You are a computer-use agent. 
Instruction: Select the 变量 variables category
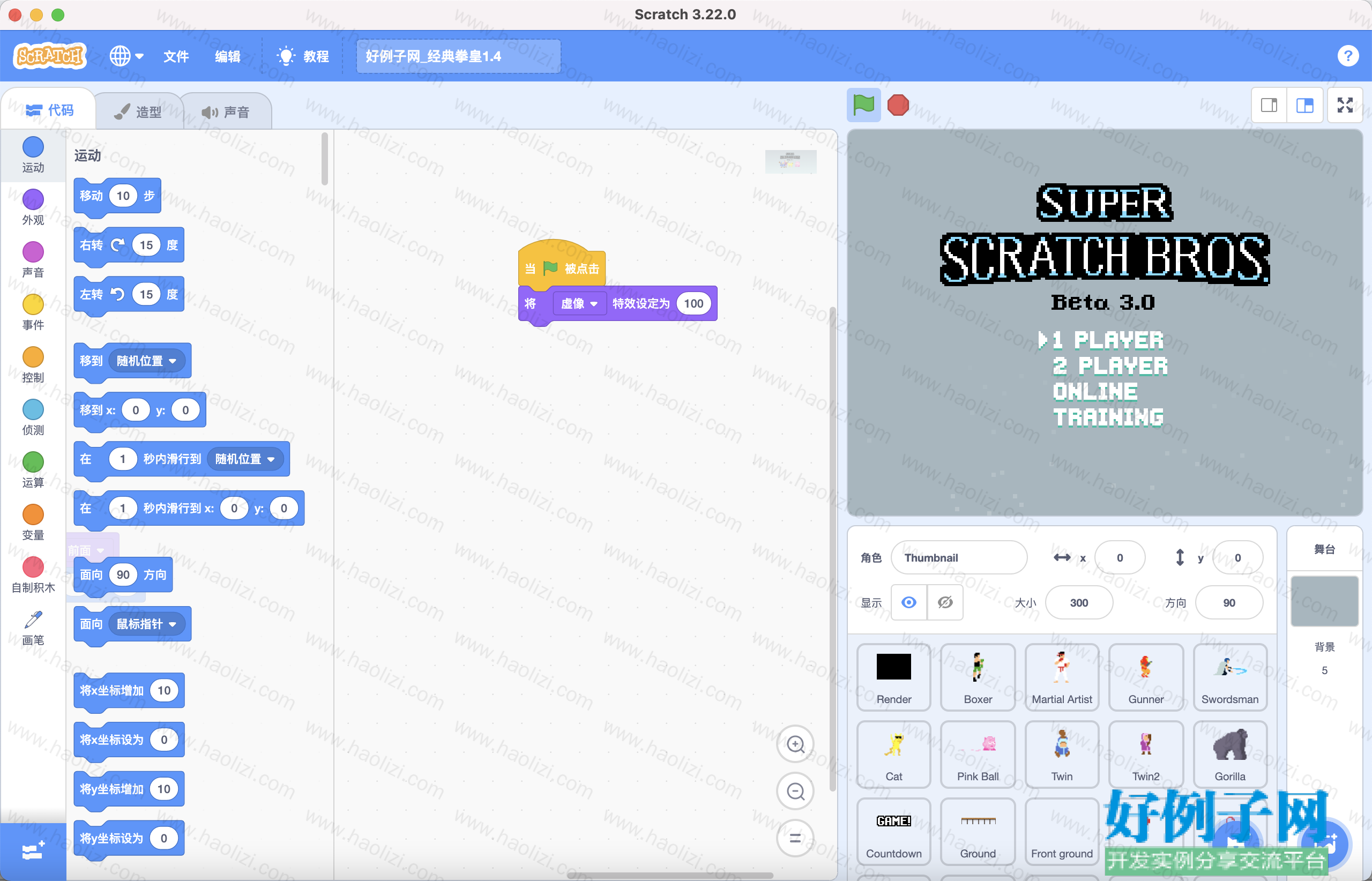[33, 523]
